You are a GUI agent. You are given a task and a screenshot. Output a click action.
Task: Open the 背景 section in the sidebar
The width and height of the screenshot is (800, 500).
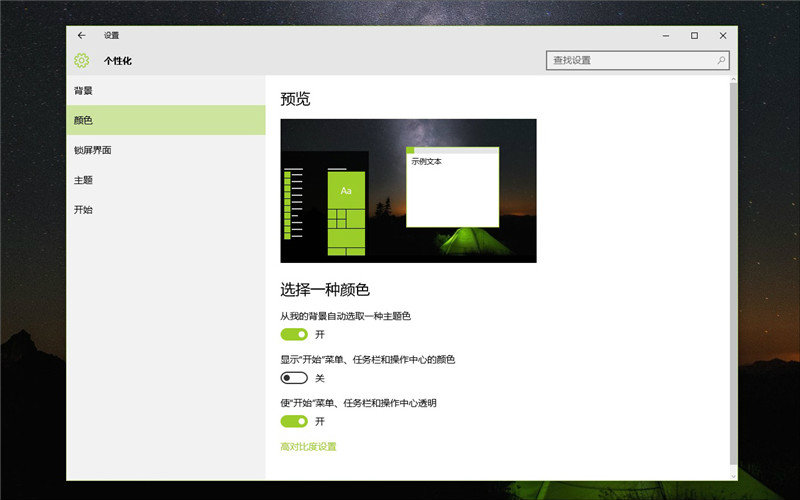click(84, 91)
